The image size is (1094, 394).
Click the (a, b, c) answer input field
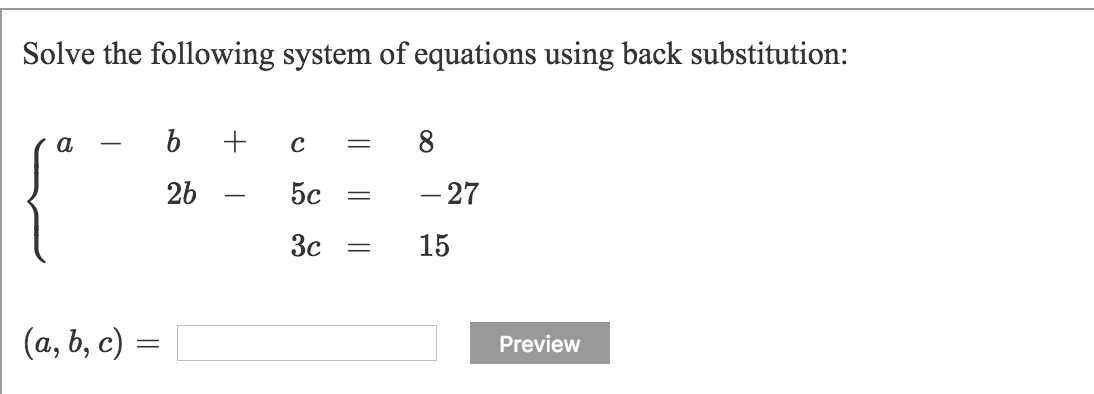(x=307, y=343)
